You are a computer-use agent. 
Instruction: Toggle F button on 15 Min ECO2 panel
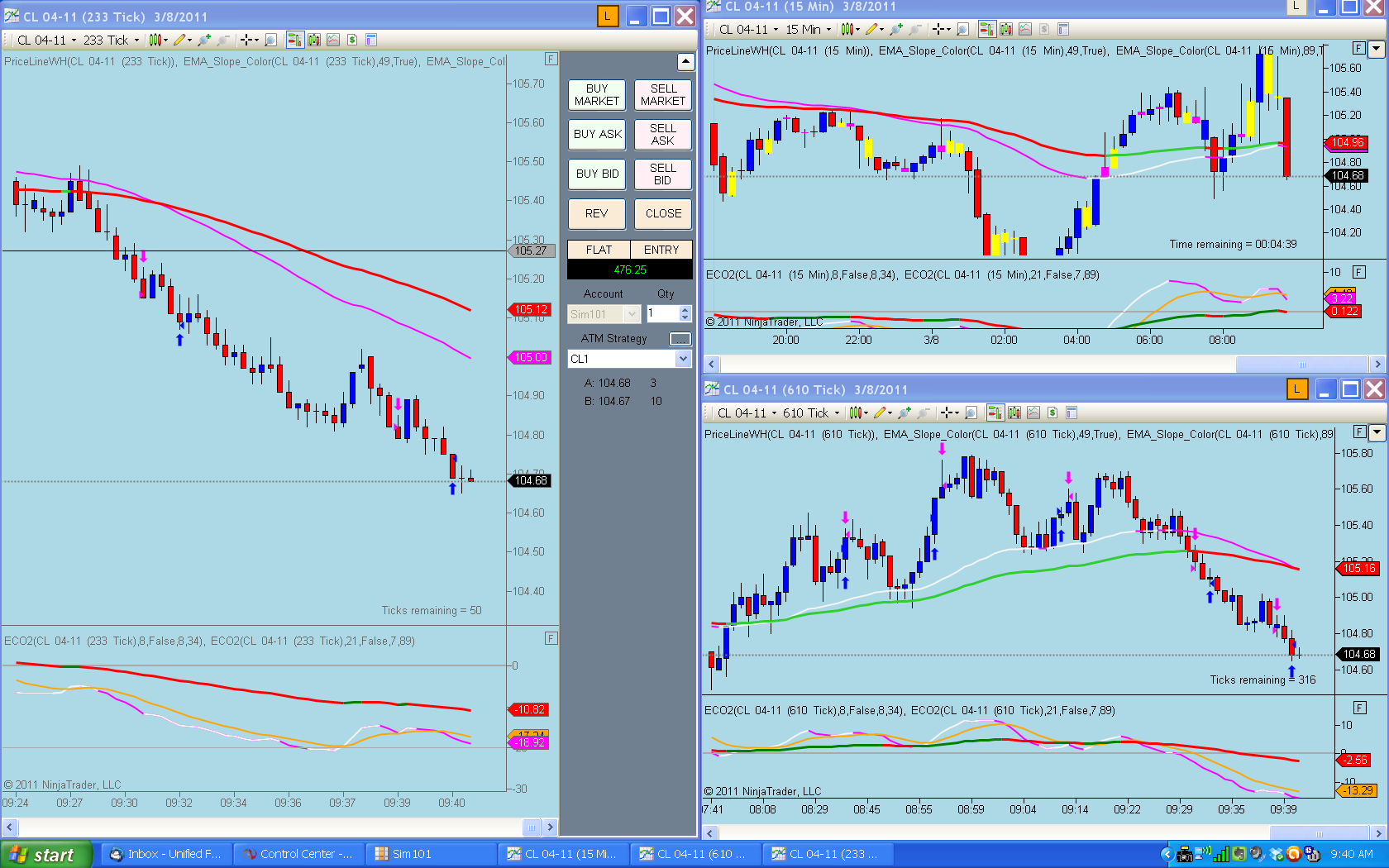pos(1358,273)
